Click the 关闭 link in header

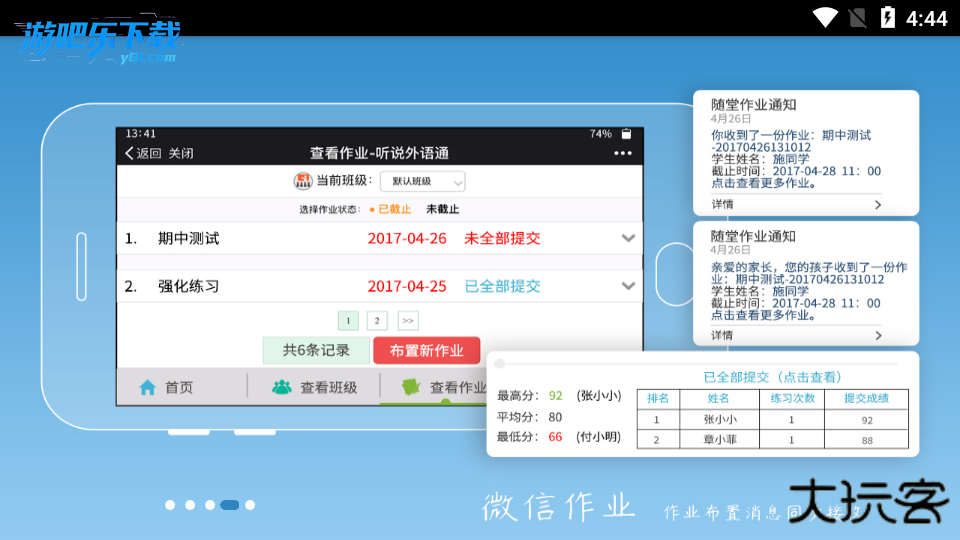[x=181, y=153]
